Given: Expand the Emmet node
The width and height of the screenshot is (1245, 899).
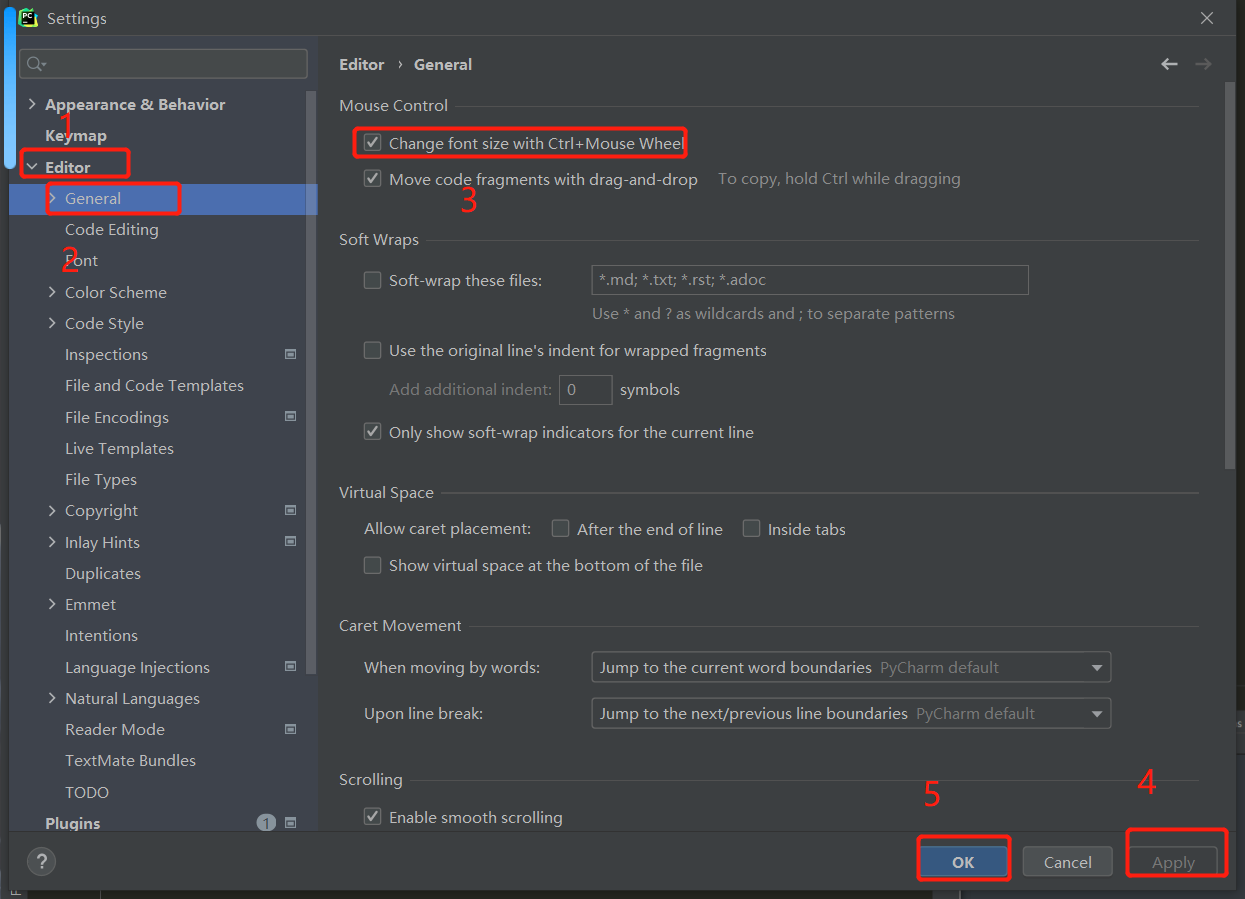Looking at the screenshot, I should 52,604.
